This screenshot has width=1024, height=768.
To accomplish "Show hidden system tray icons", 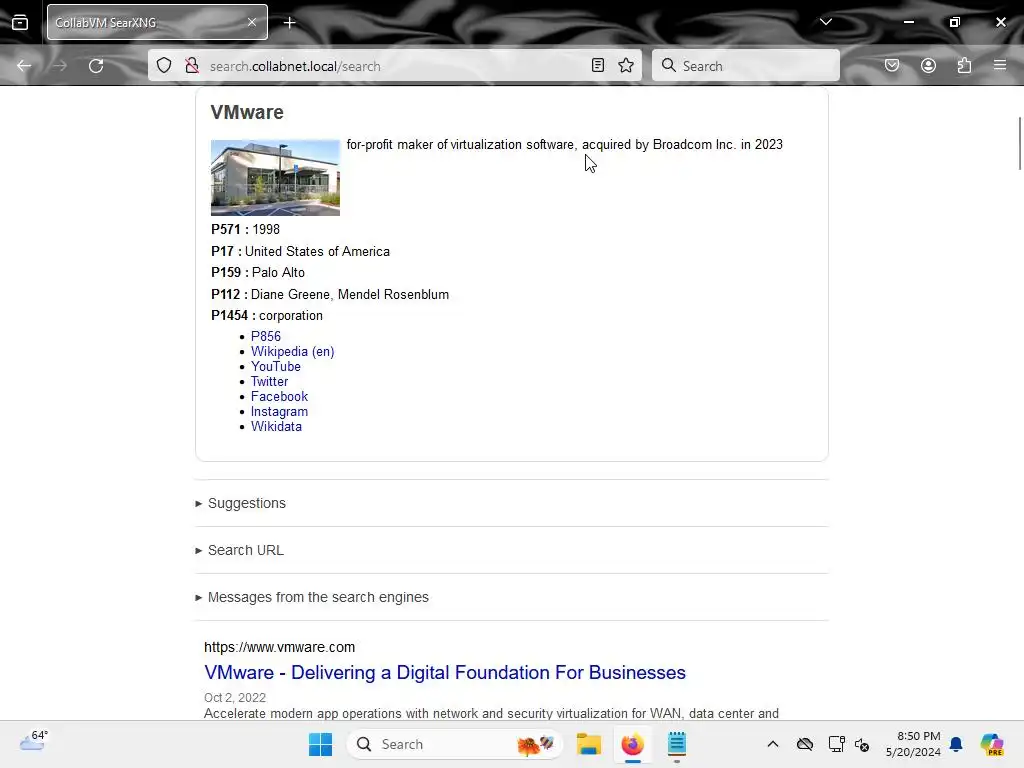I will (x=773, y=744).
